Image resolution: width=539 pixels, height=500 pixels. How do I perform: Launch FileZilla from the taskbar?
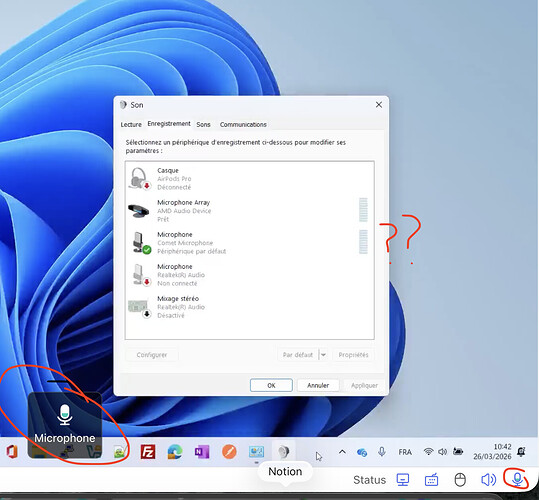(148, 452)
